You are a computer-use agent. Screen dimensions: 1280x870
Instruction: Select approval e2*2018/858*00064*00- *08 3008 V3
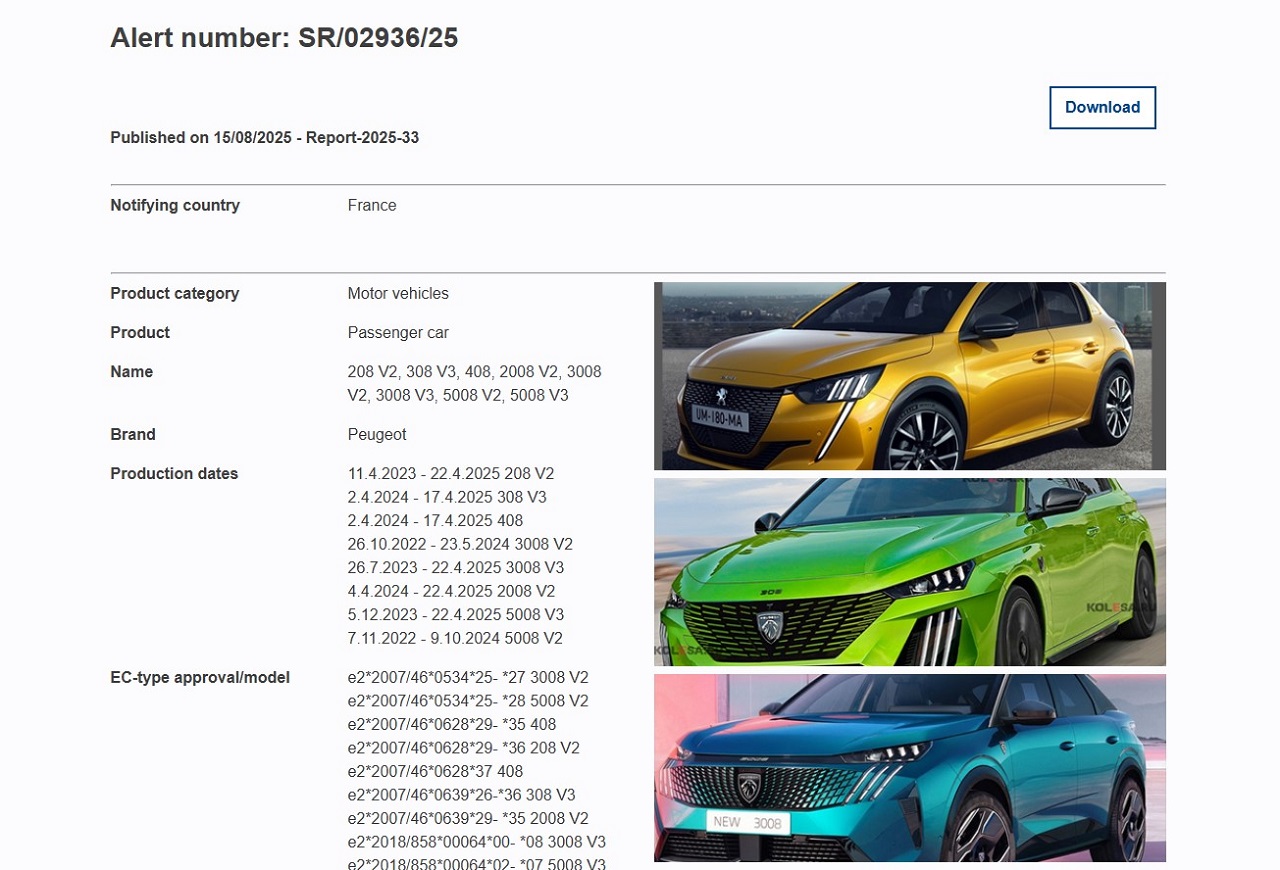click(x=477, y=842)
